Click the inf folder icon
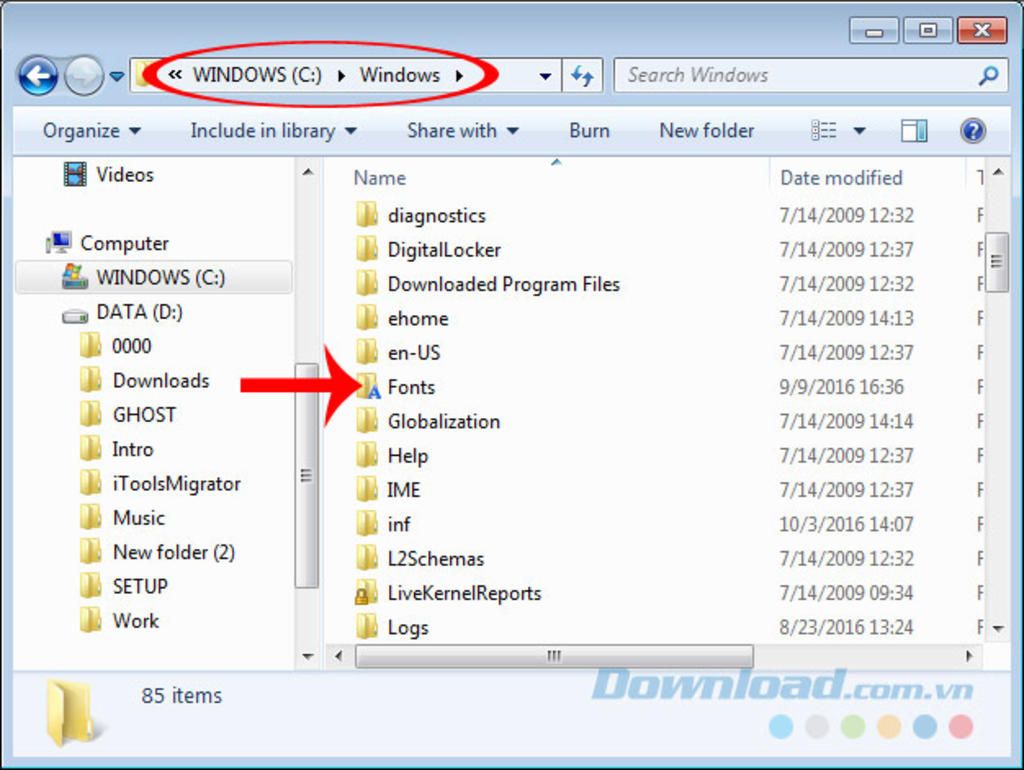This screenshot has width=1024, height=770. 367,524
